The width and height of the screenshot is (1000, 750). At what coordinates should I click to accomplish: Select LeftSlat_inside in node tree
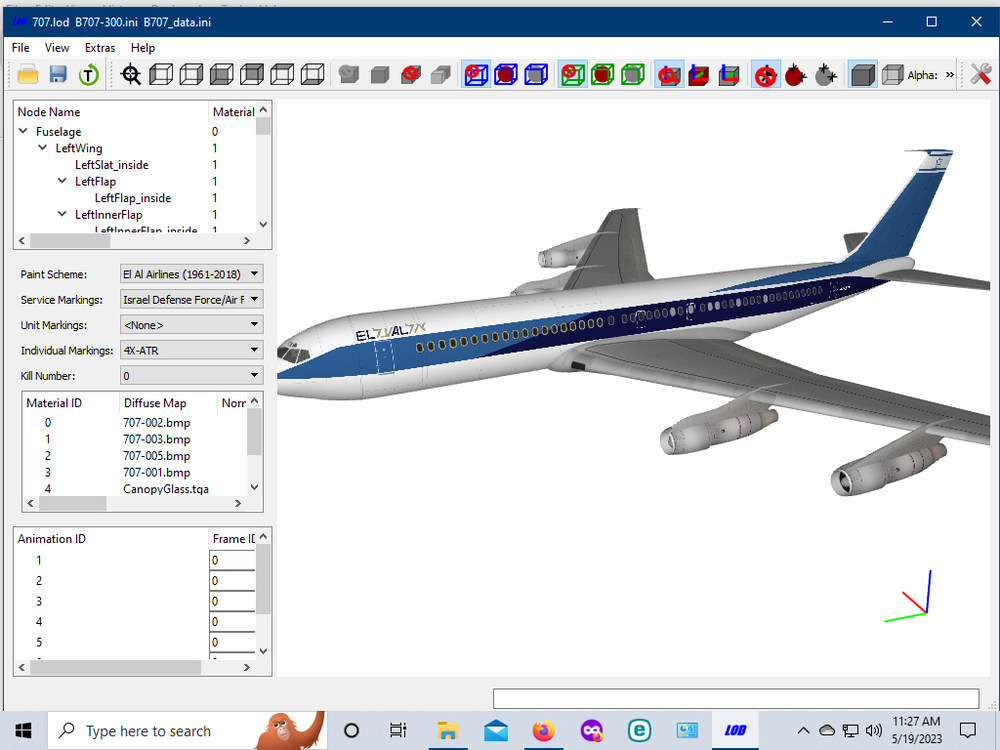point(112,165)
